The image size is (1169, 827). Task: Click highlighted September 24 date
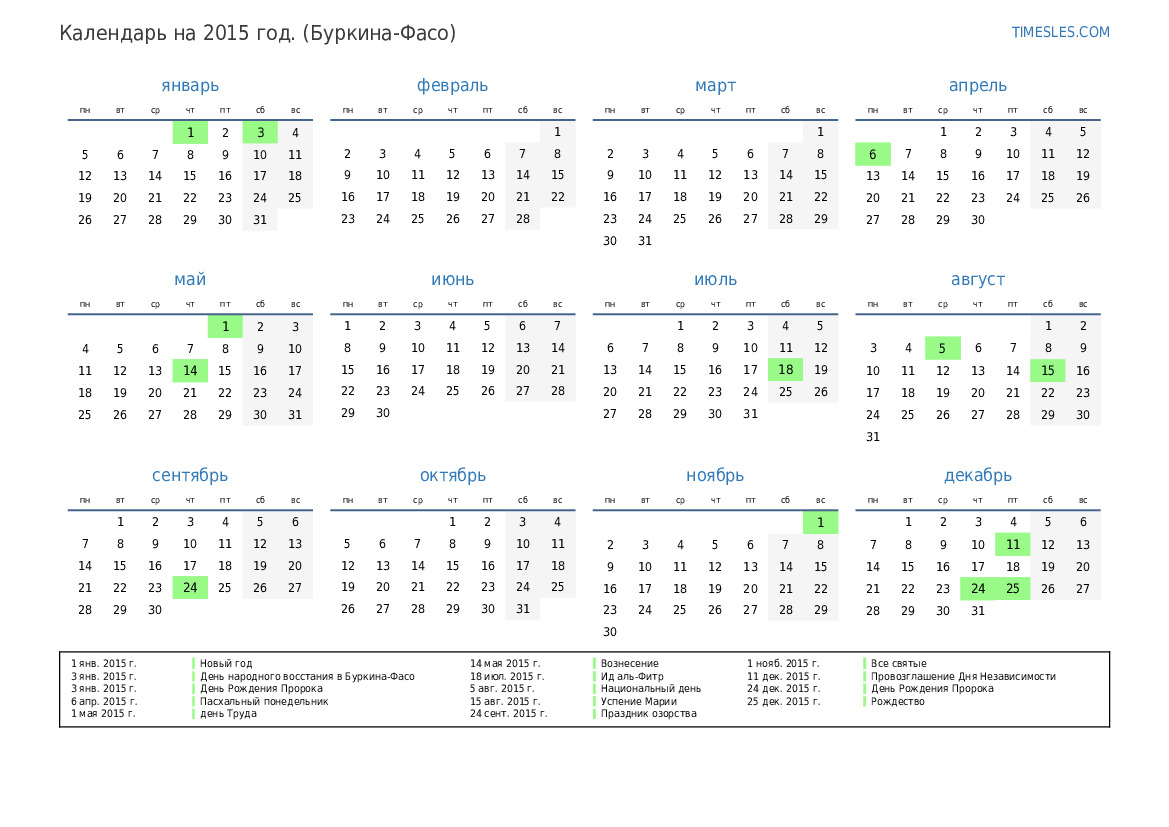pyautogui.click(x=190, y=588)
